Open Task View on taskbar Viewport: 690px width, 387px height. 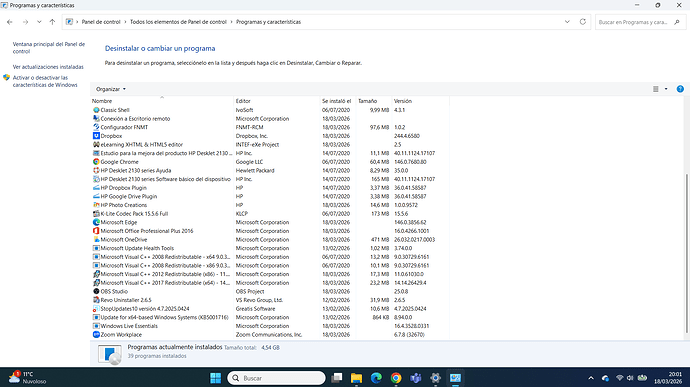click(x=337, y=378)
